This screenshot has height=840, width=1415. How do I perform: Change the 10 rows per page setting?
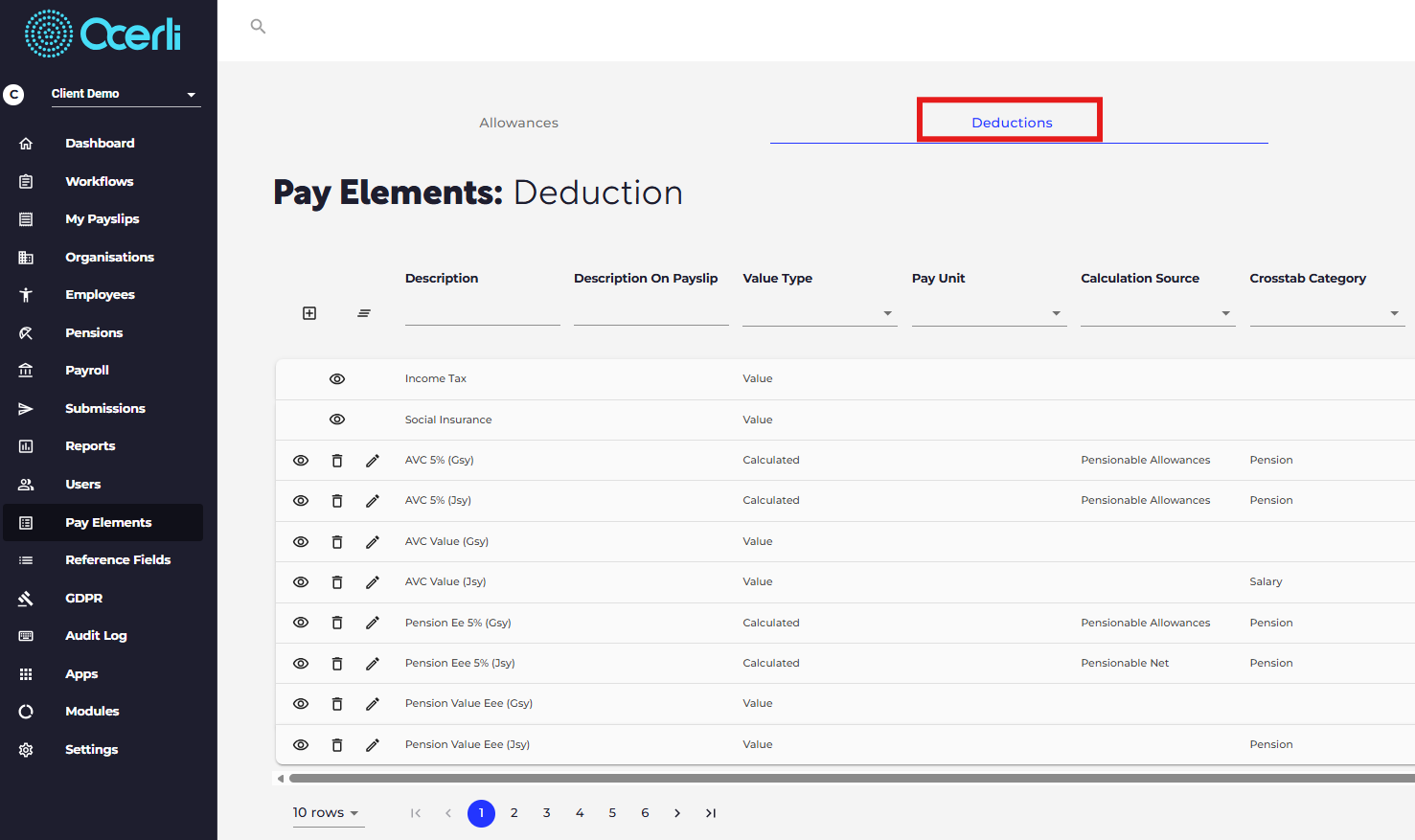(328, 813)
